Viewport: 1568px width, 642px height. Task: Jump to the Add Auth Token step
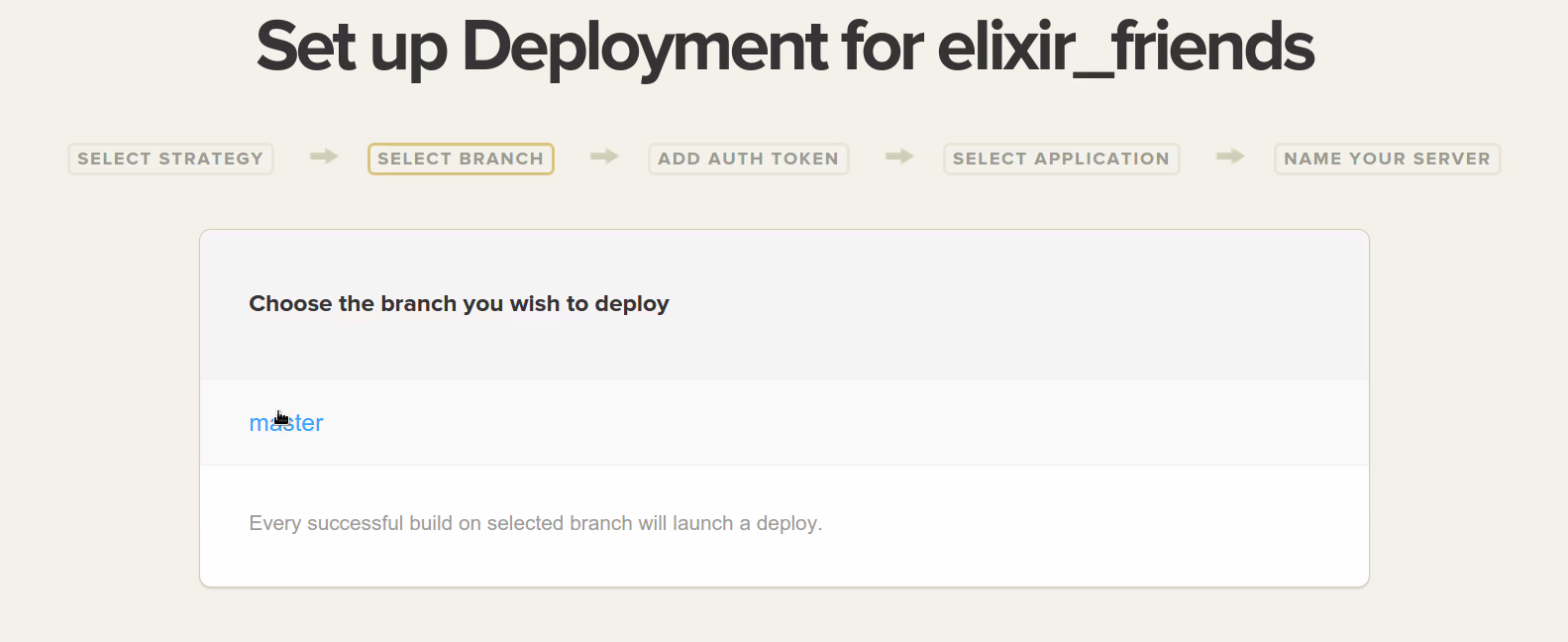[748, 159]
